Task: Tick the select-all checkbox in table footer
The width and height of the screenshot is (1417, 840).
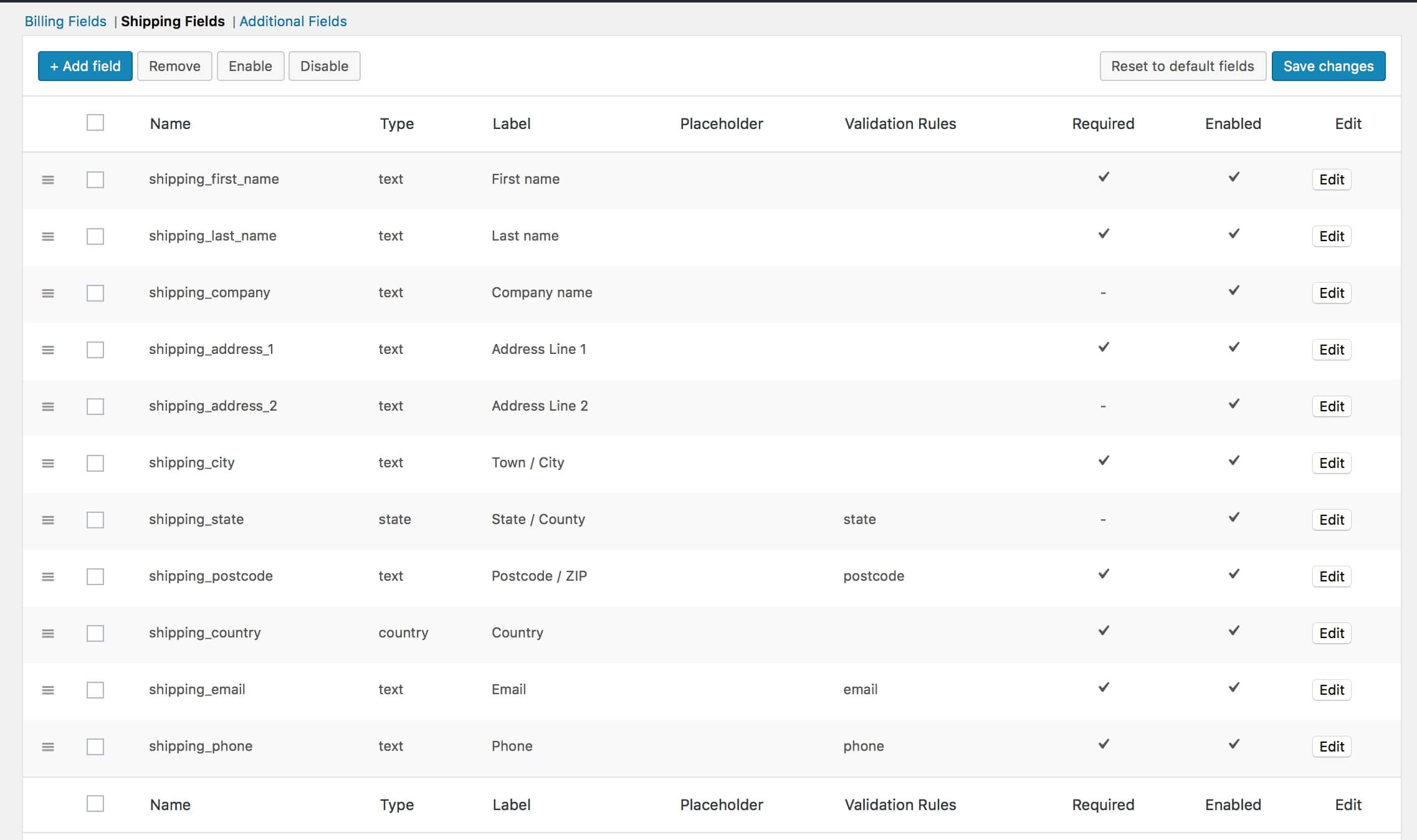Action: [x=95, y=804]
